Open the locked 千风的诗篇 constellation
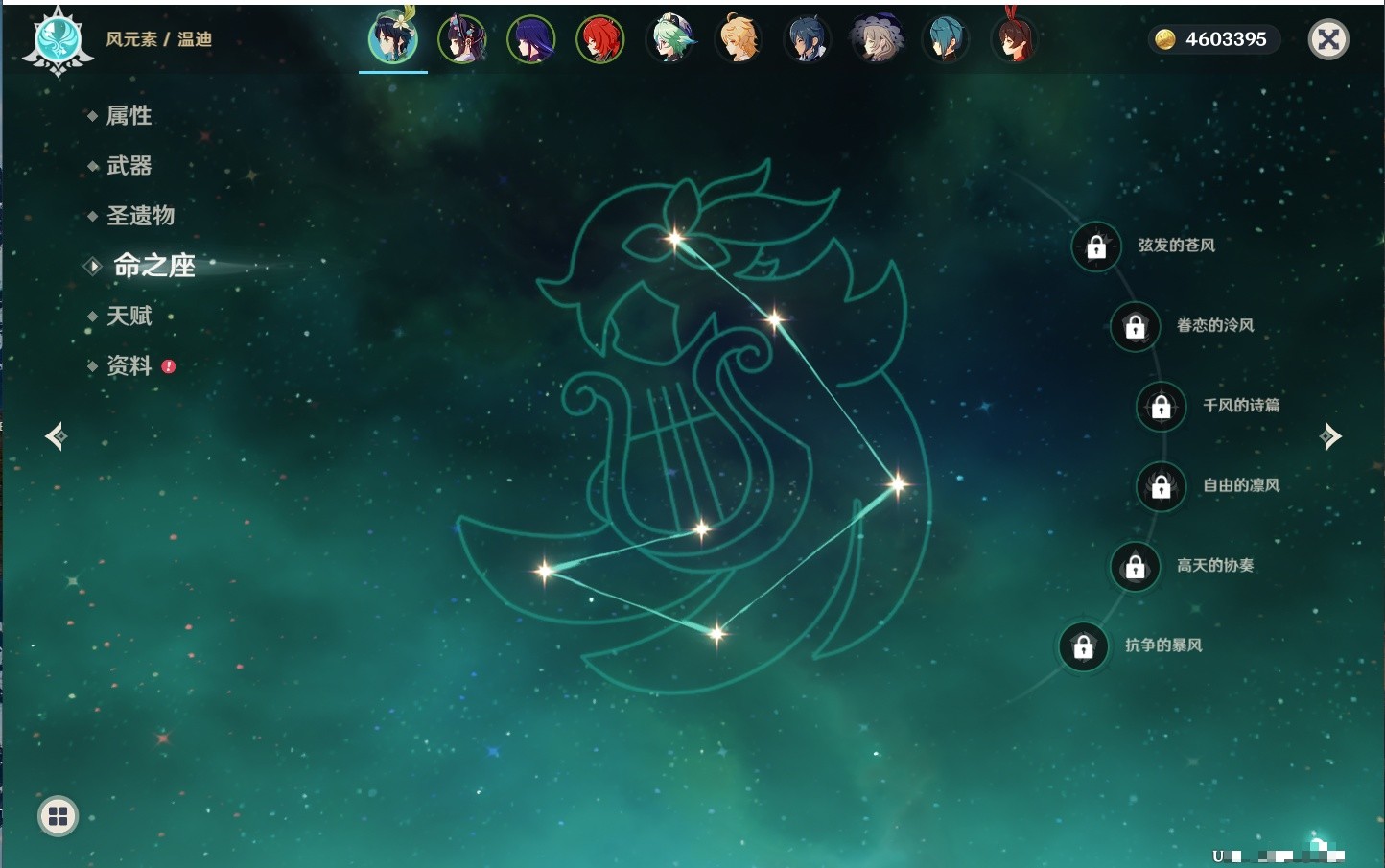This screenshot has height=868, width=1385. (x=1162, y=406)
